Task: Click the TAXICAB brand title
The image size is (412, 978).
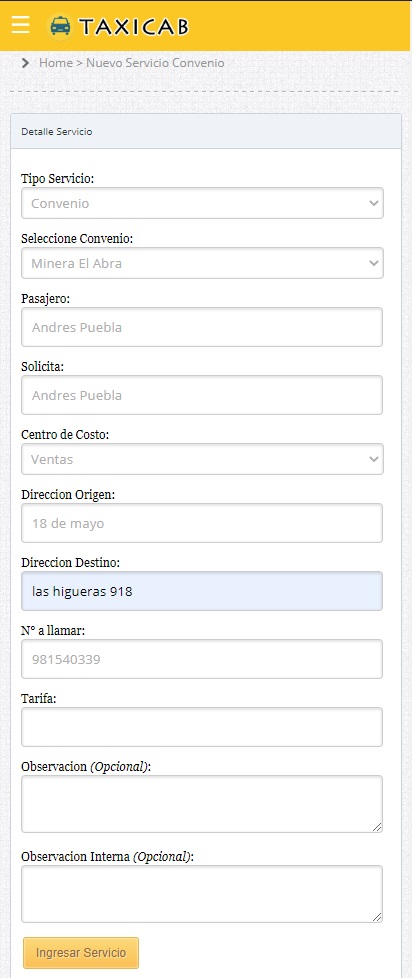Action: click(x=133, y=27)
